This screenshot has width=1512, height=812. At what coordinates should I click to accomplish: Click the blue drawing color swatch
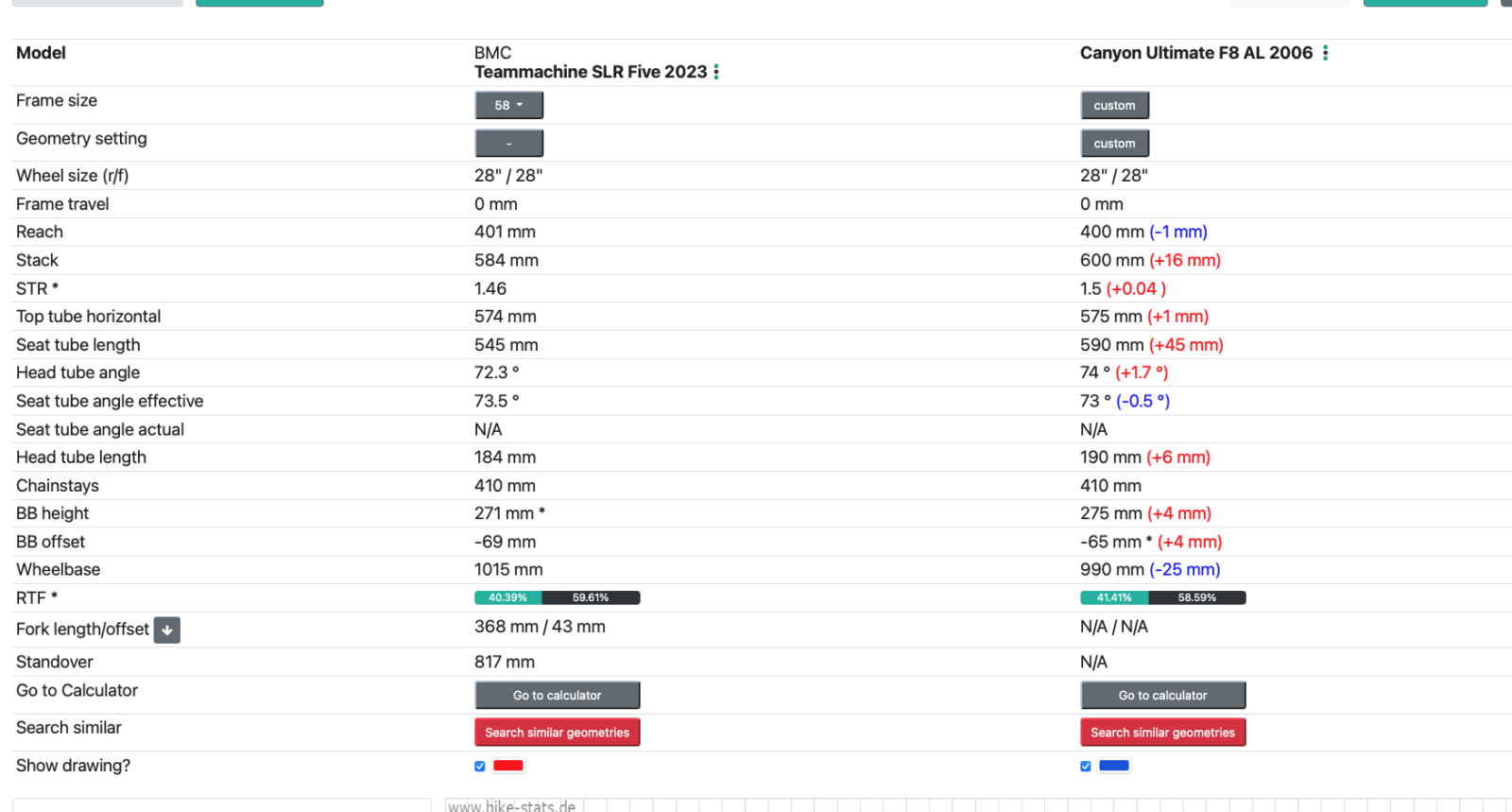(x=1114, y=766)
